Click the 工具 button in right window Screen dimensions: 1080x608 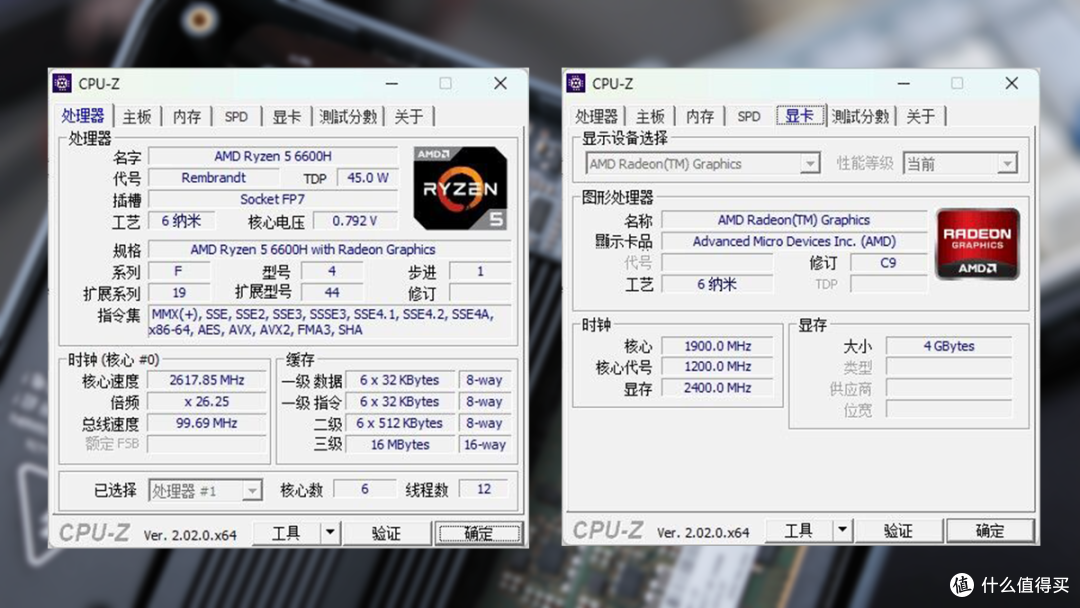799,531
